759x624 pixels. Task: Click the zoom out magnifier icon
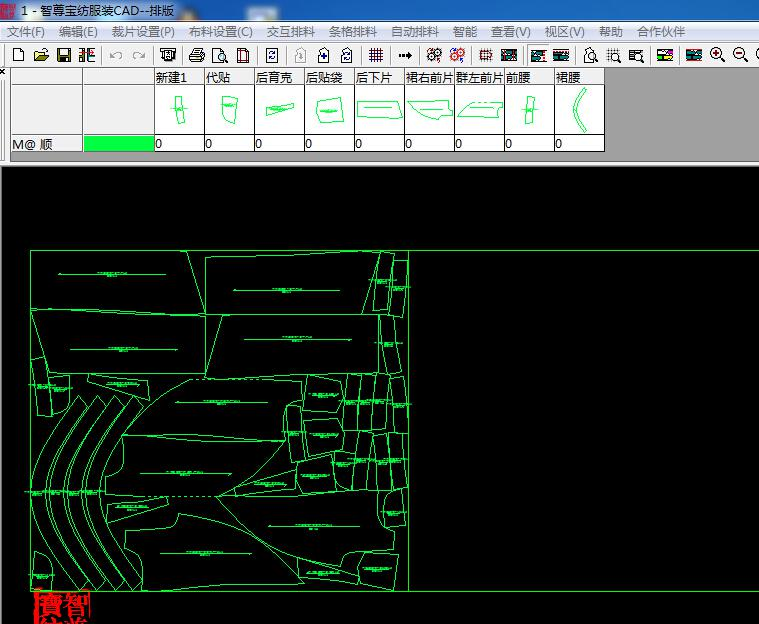[740, 55]
